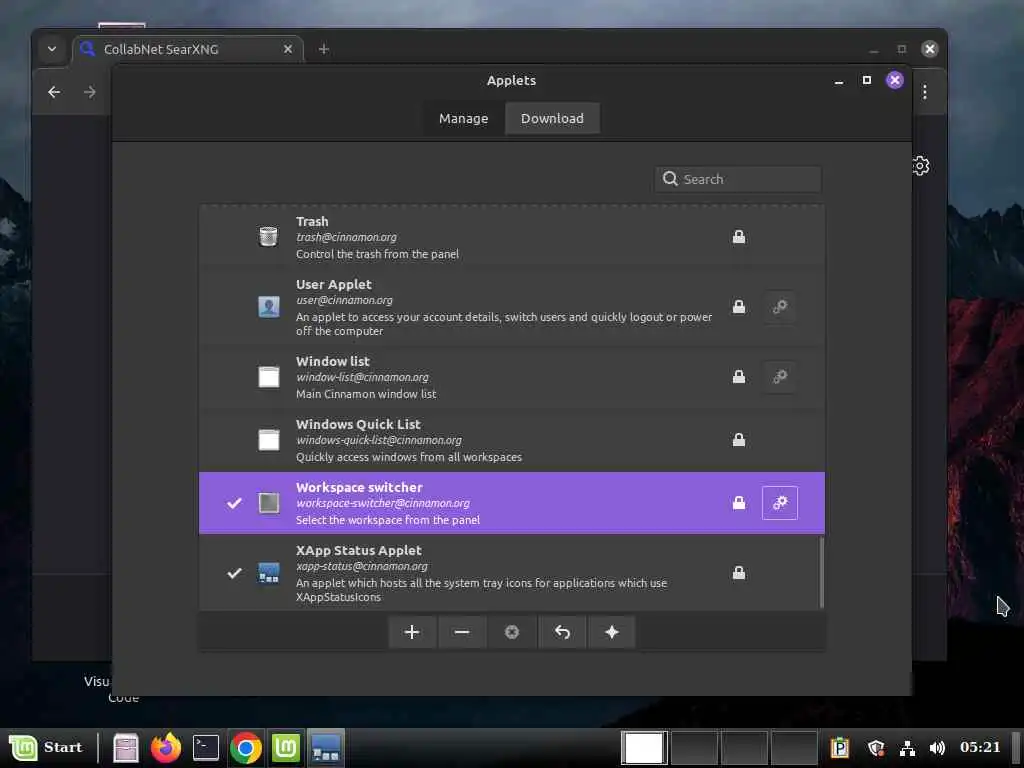Select the Windows Quick List name
Screen dimensions: 1024x768
coord(359,424)
